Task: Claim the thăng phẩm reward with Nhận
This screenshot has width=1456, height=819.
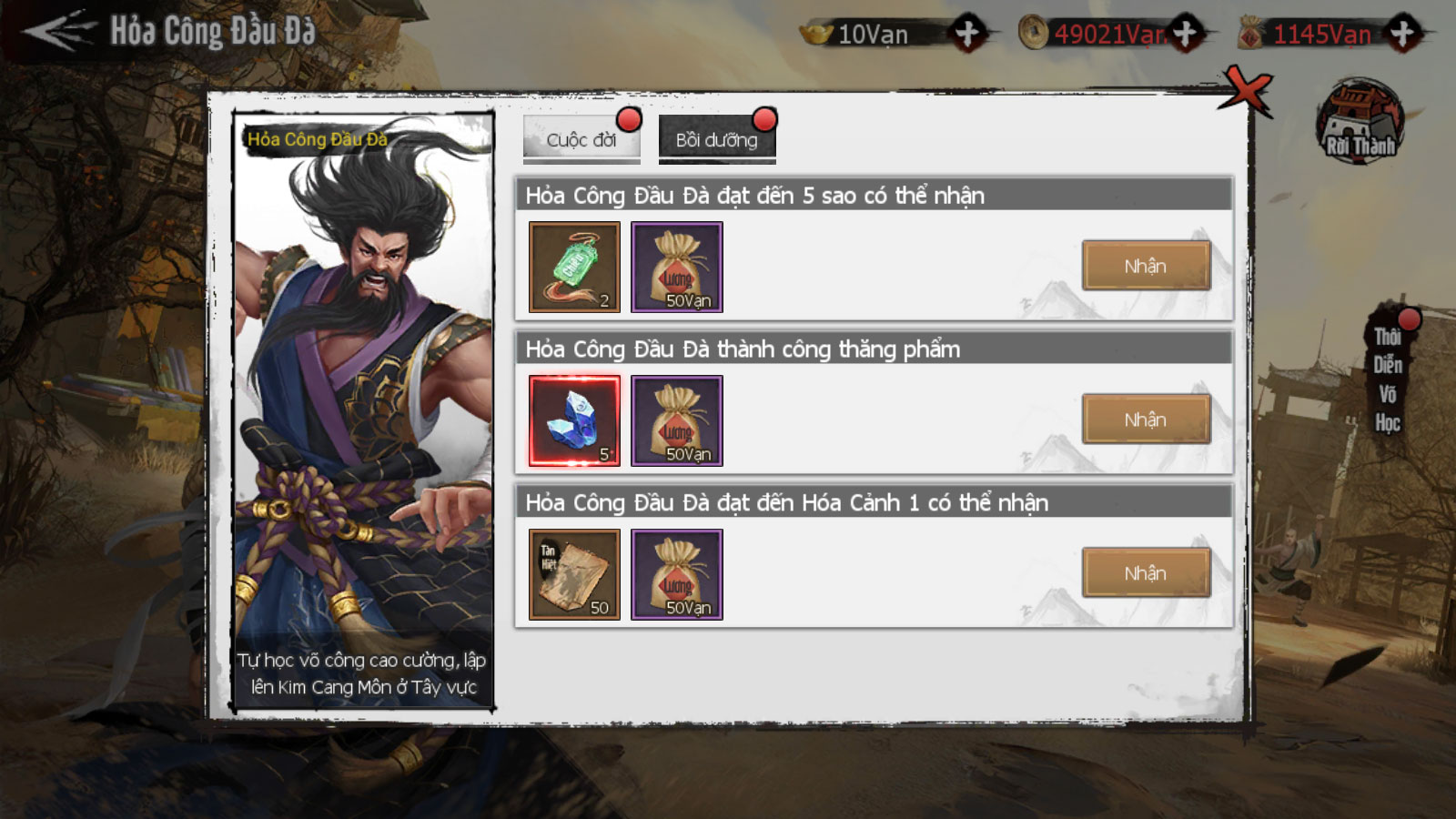Action: pos(1146,420)
